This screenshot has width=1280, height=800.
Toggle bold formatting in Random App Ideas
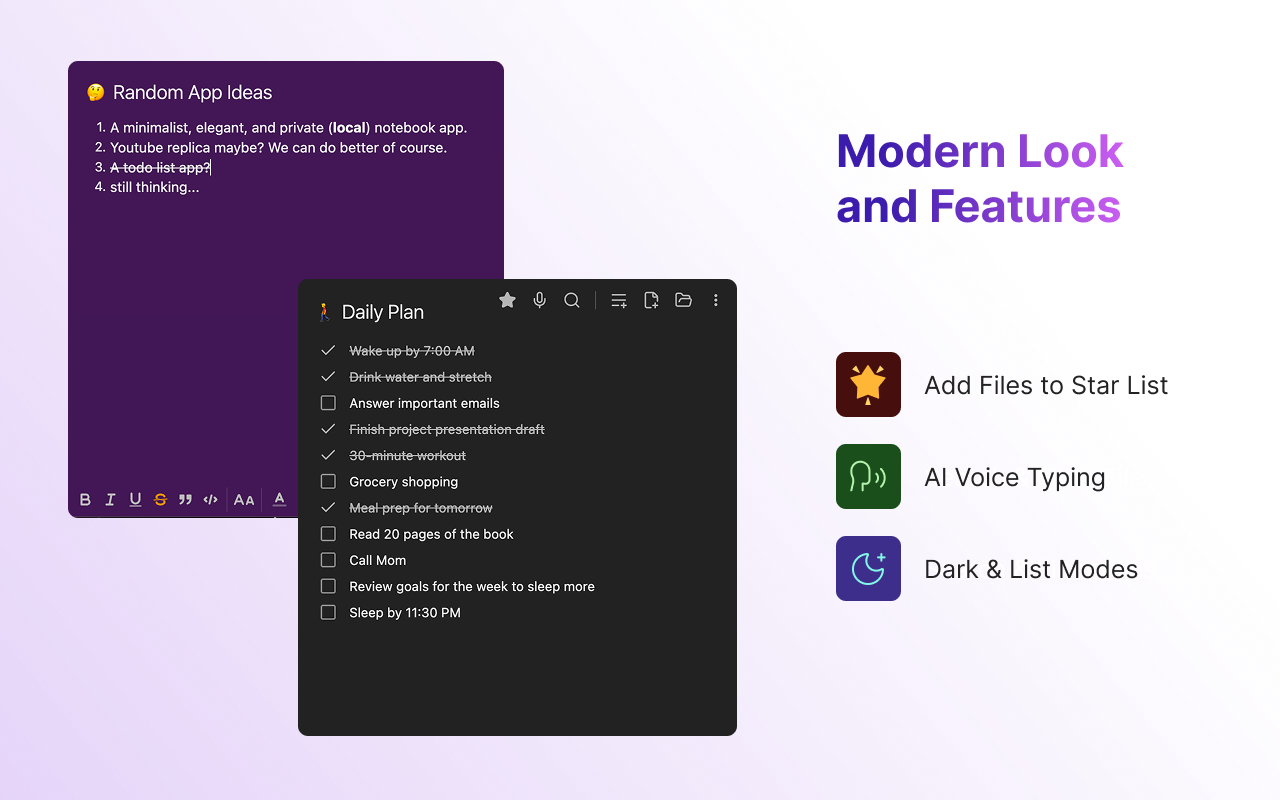(85, 500)
